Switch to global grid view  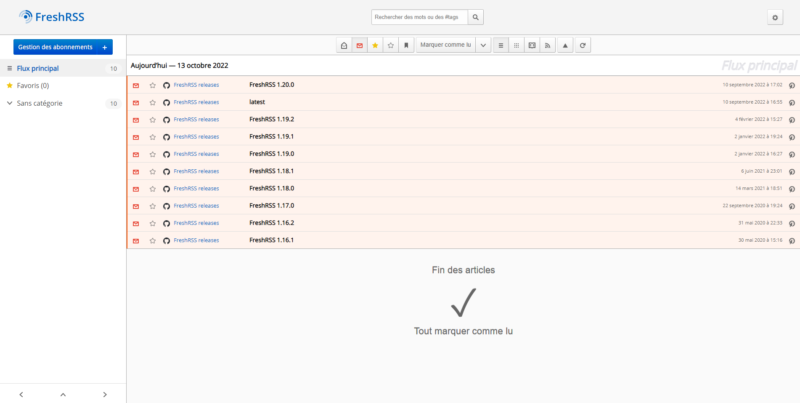[516, 45]
